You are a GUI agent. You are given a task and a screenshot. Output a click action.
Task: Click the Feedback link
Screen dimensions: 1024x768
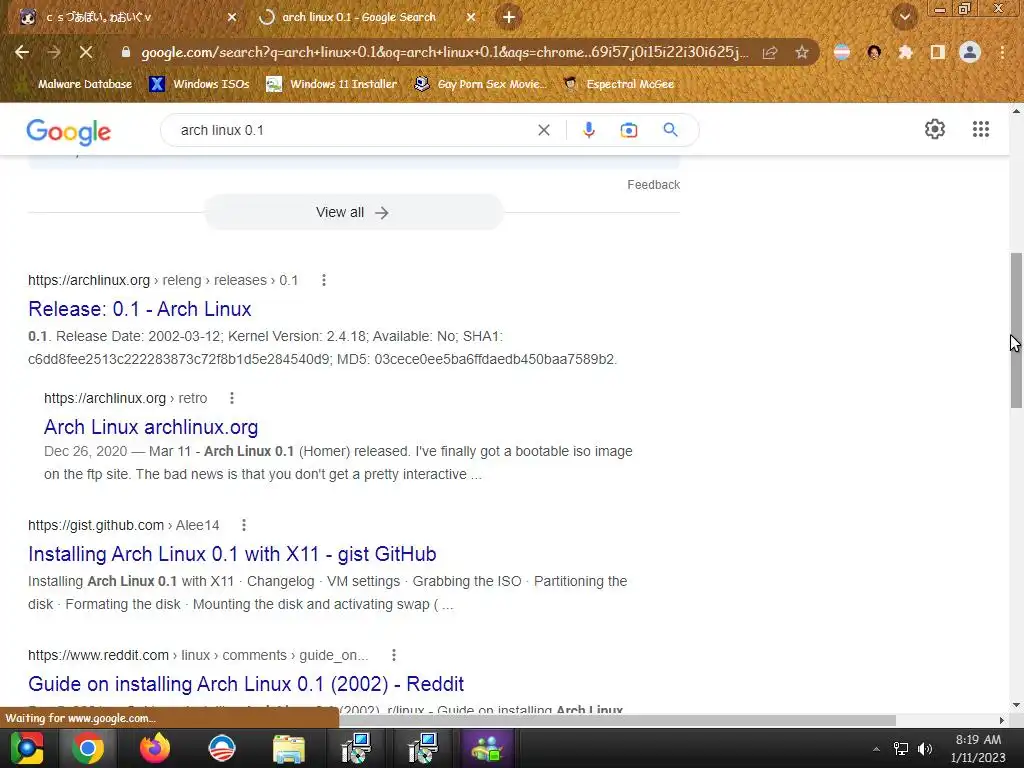(653, 185)
